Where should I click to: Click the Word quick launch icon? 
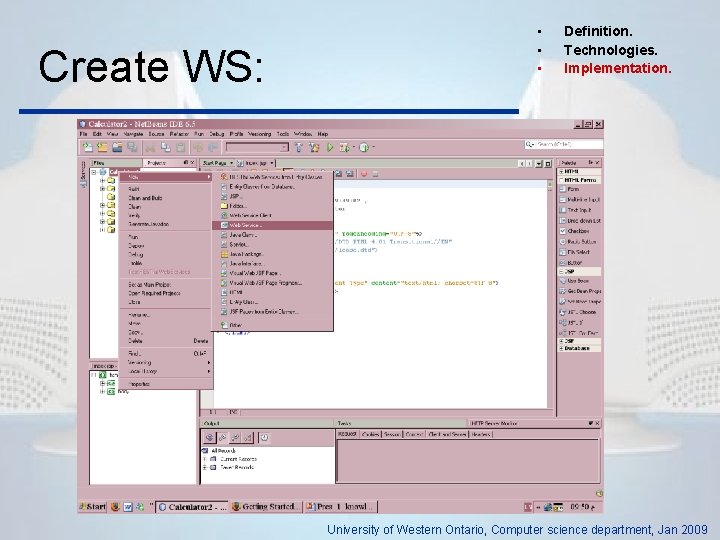click(128, 507)
